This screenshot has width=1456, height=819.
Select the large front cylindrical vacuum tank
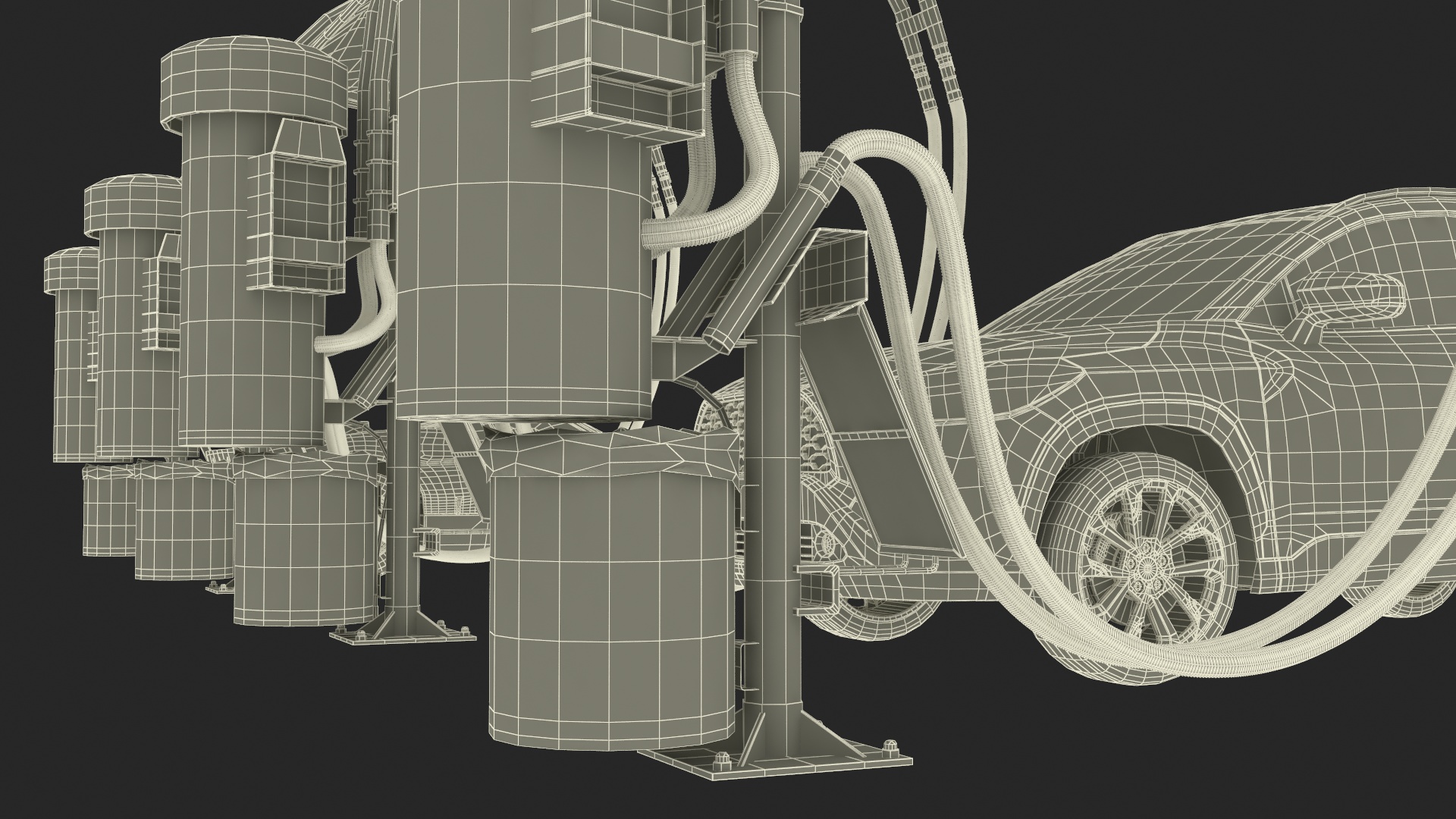click(523, 227)
